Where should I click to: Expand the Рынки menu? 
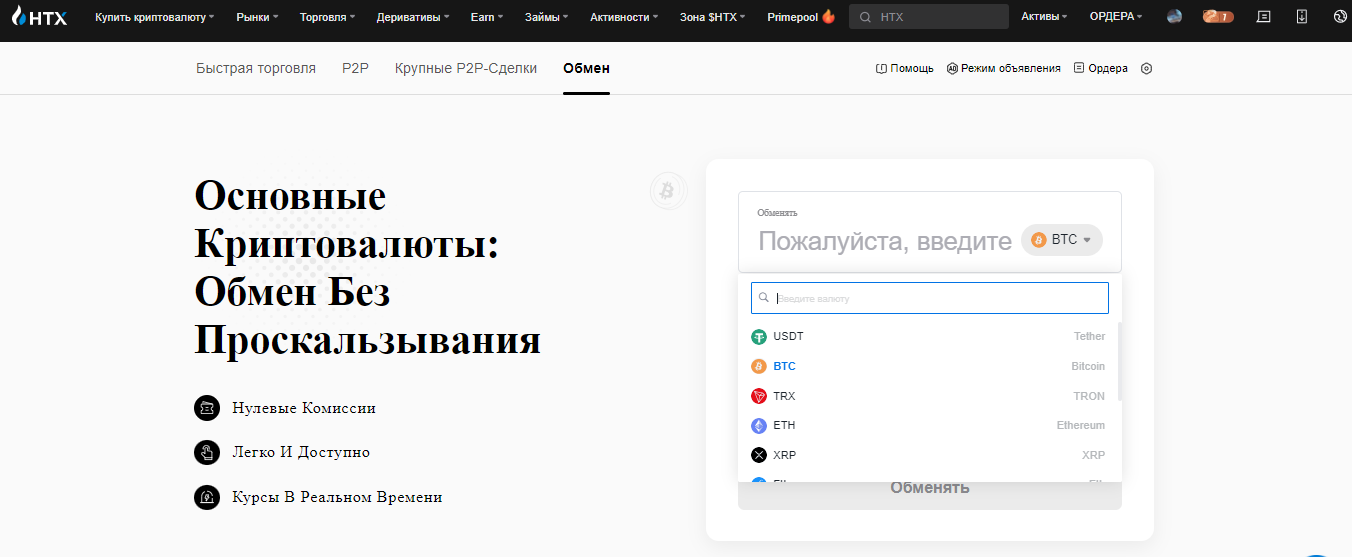pos(257,17)
